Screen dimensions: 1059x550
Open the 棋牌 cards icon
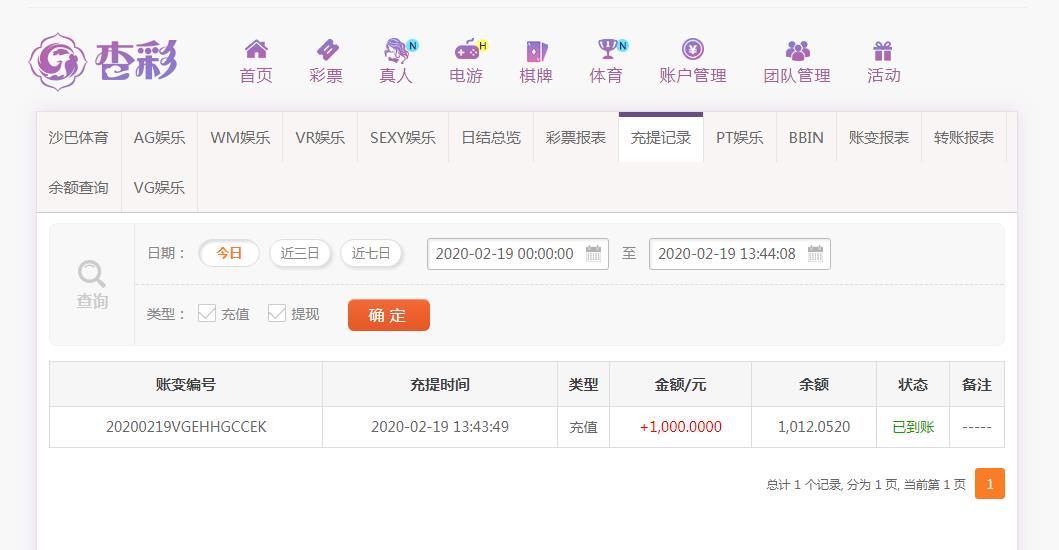[x=536, y=51]
